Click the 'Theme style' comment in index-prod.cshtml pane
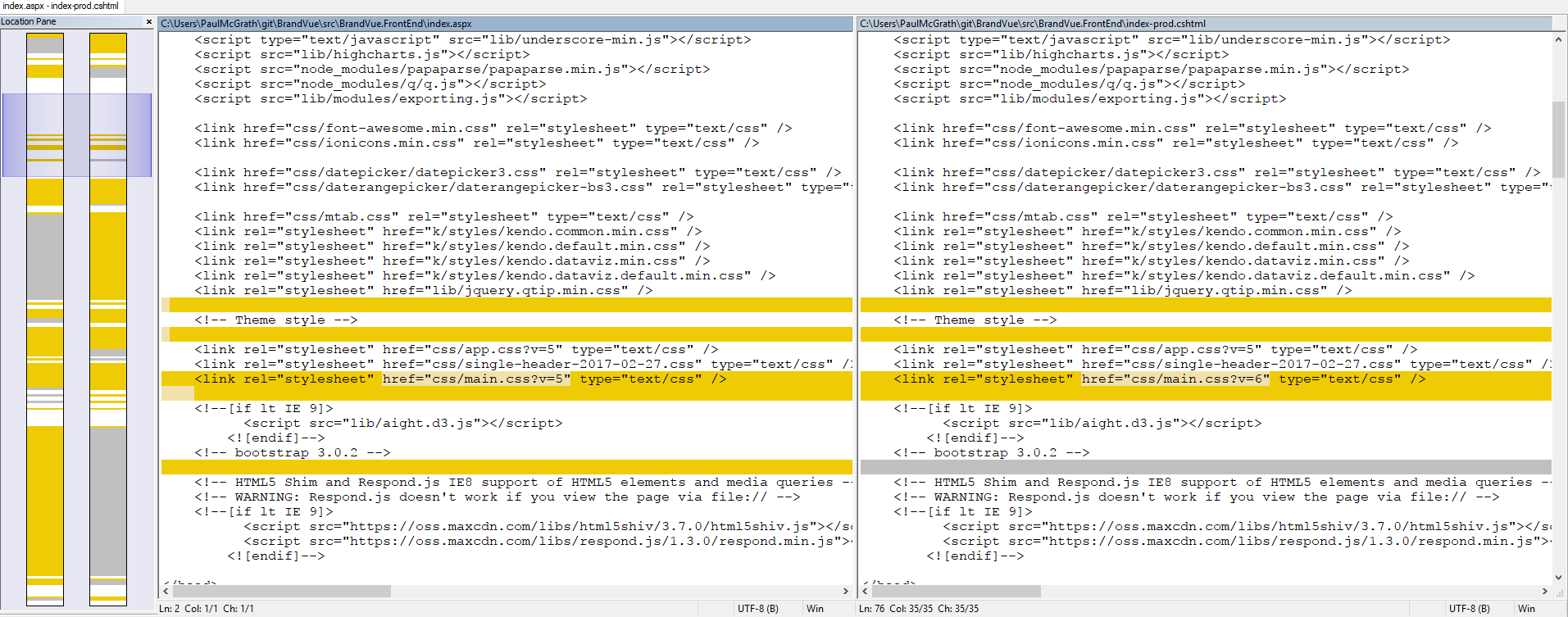The height and width of the screenshot is (617, 1568). coord(975,320)
